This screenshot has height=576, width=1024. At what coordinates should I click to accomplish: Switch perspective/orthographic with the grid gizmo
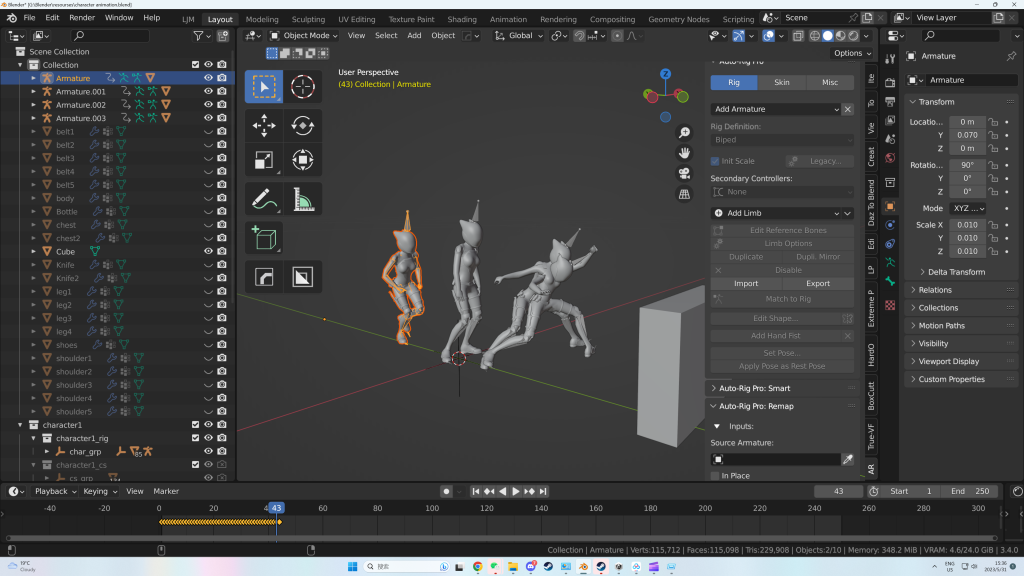tap(684, 194)
